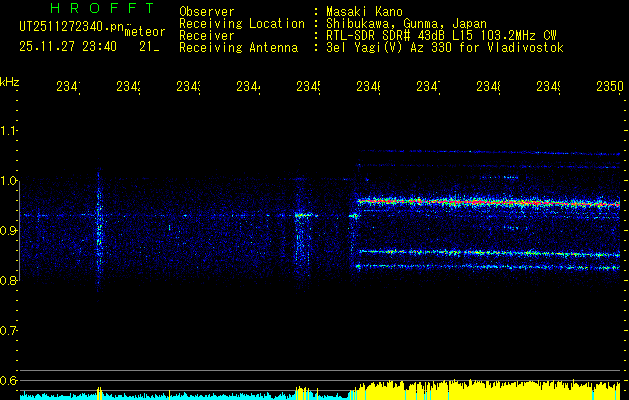Click the 2342 time axis marker
The width and height of the screenshot is (629, 400).
(x=128, y=87)
